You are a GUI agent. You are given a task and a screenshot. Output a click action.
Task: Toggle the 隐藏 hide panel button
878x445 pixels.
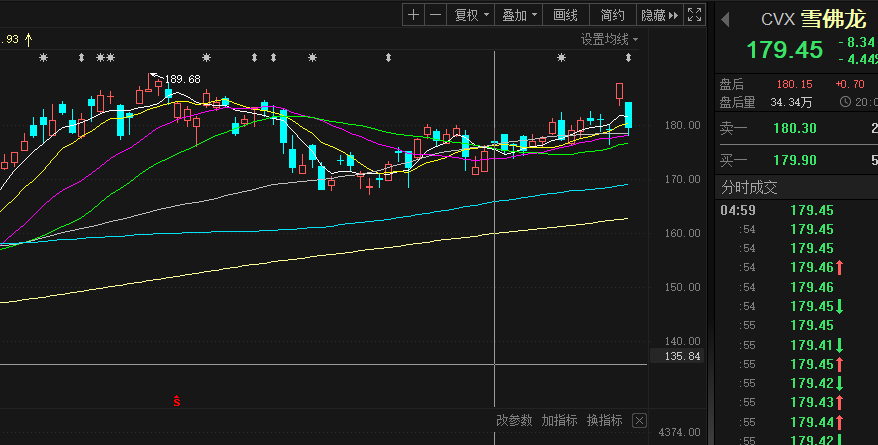659,15
